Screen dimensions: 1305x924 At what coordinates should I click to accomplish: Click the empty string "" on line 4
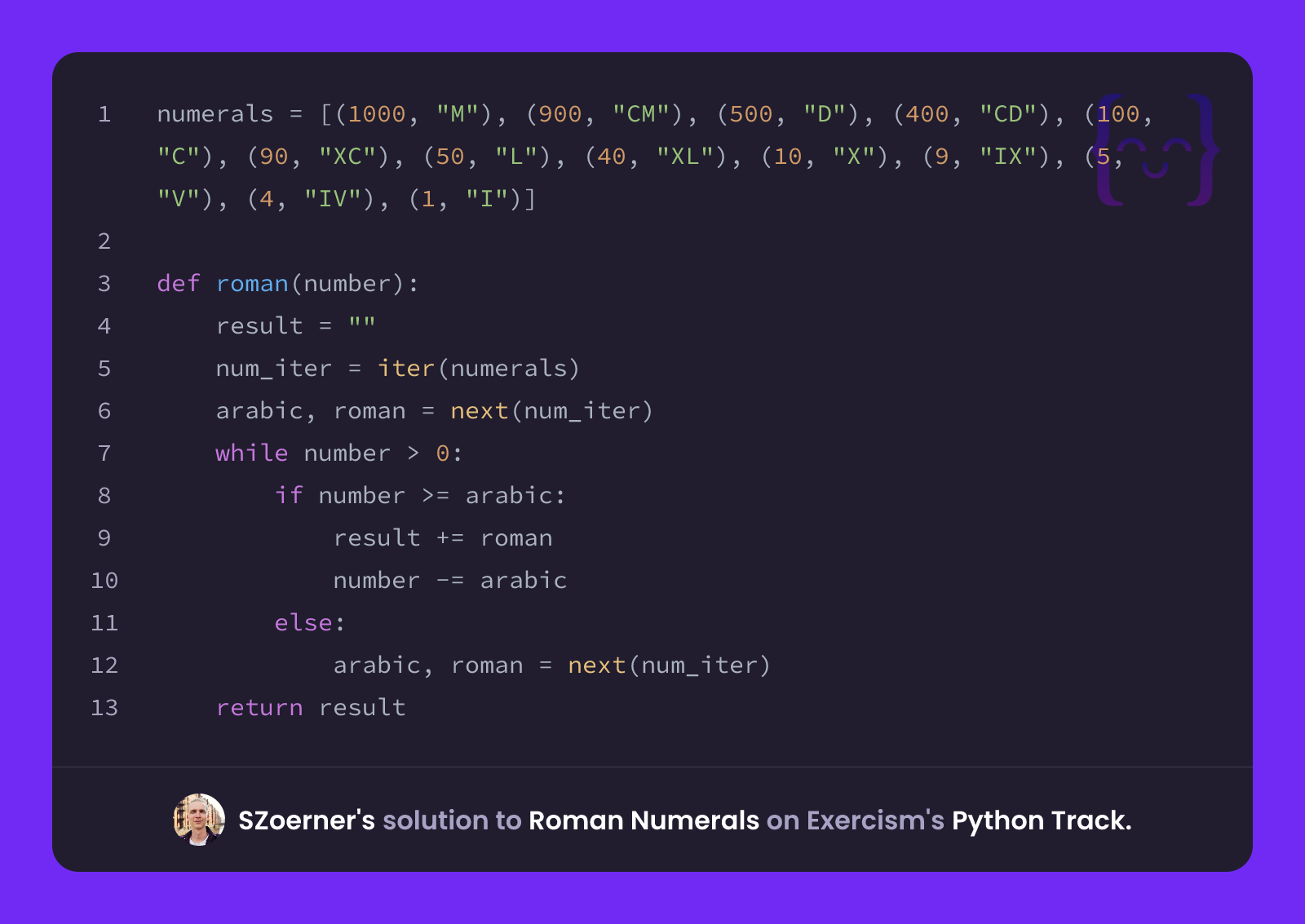click(362, 324)
